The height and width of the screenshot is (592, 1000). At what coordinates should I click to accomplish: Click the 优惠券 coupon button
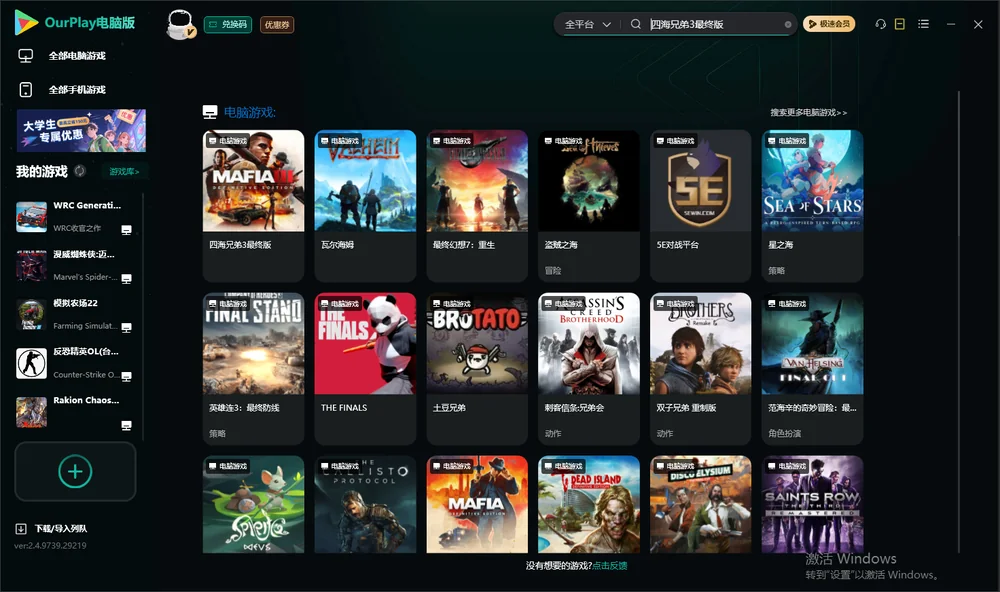click(277, 25)
